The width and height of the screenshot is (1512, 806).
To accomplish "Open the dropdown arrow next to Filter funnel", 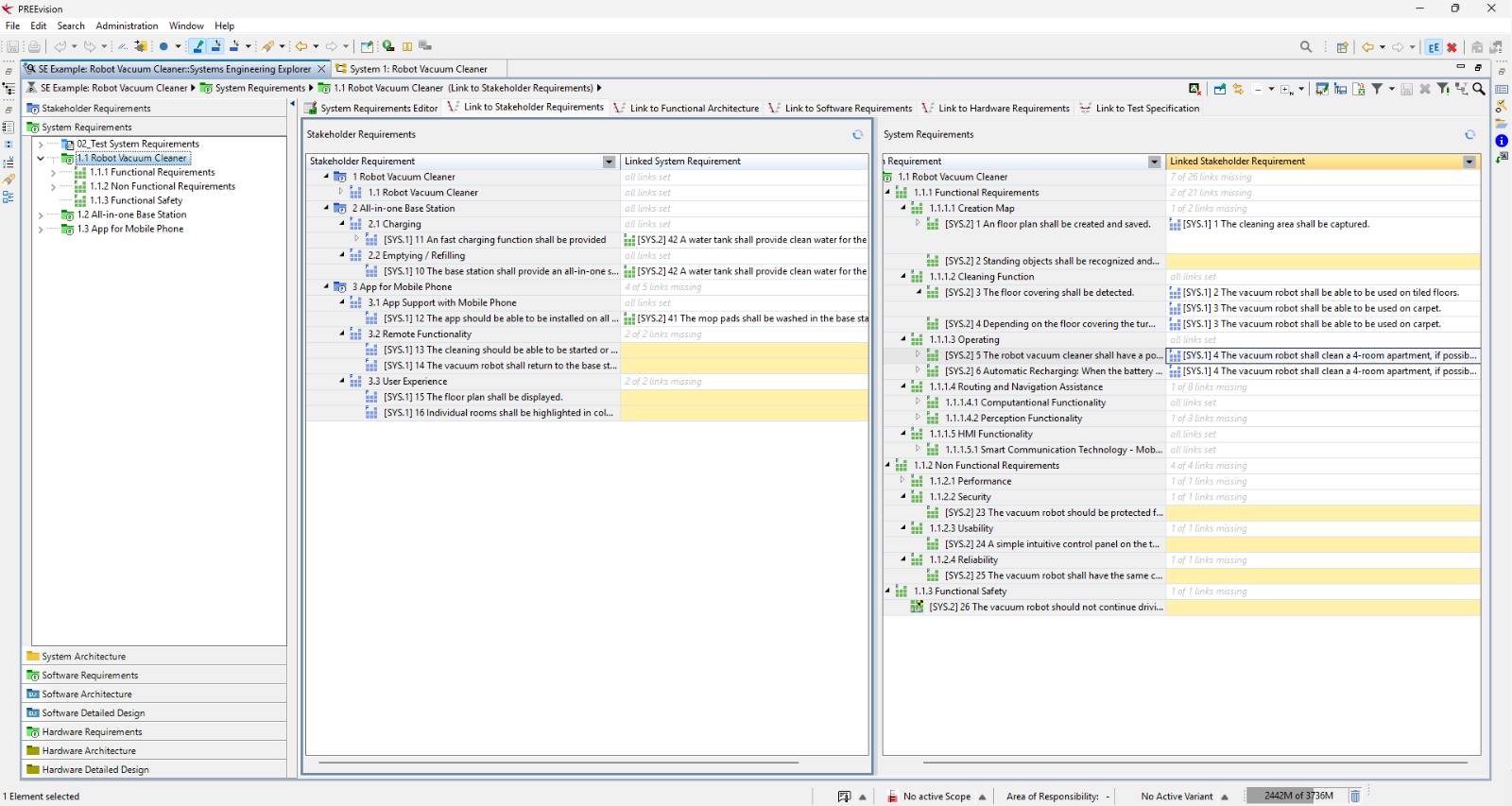I will [x=1391, y=89].
